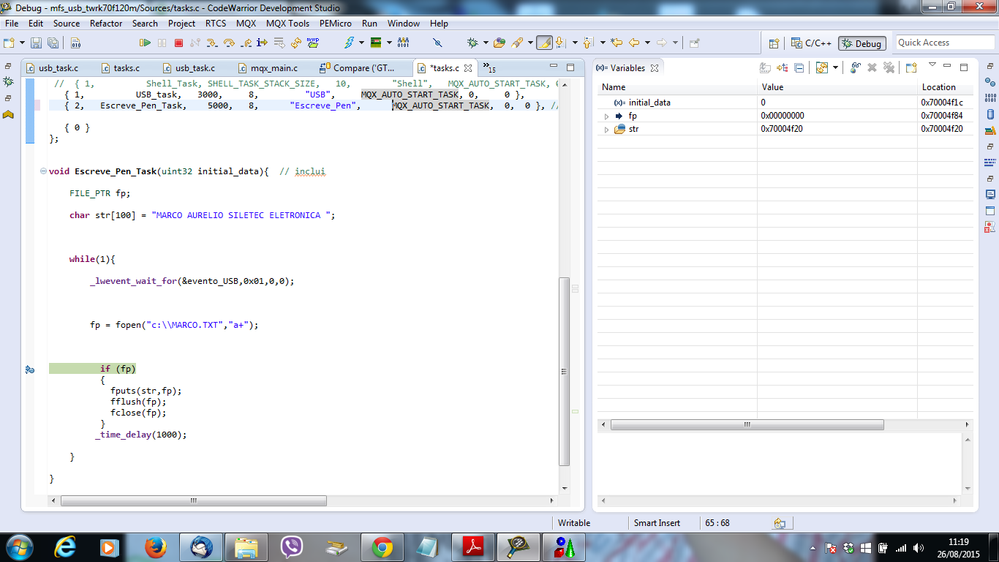The image size is (999, 562).
Task: Click the Flash programmer lightning icon
Action: [349, 43]
